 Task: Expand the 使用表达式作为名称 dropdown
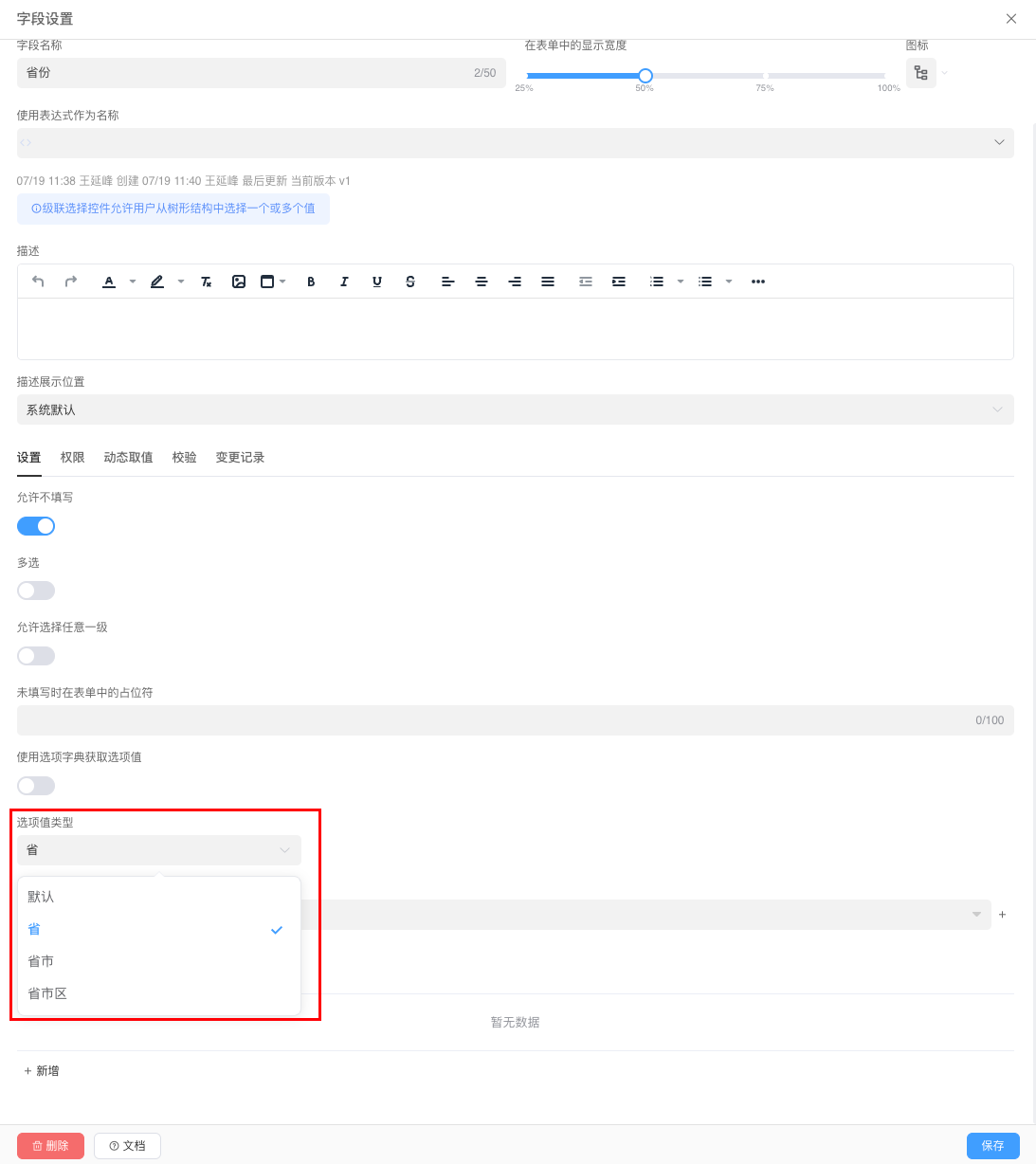999,142
